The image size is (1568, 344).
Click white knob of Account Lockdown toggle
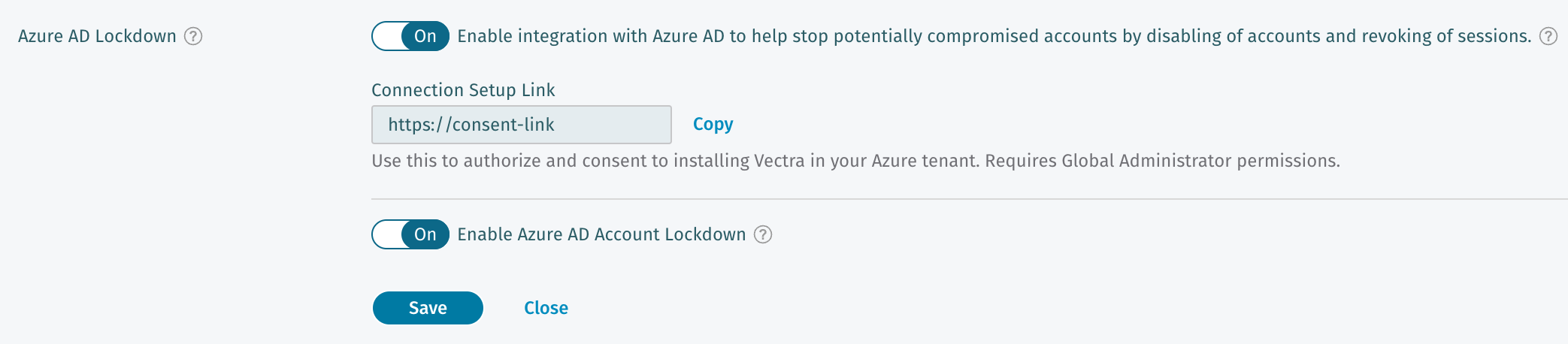pyautogui.click(x=388, y=234)
